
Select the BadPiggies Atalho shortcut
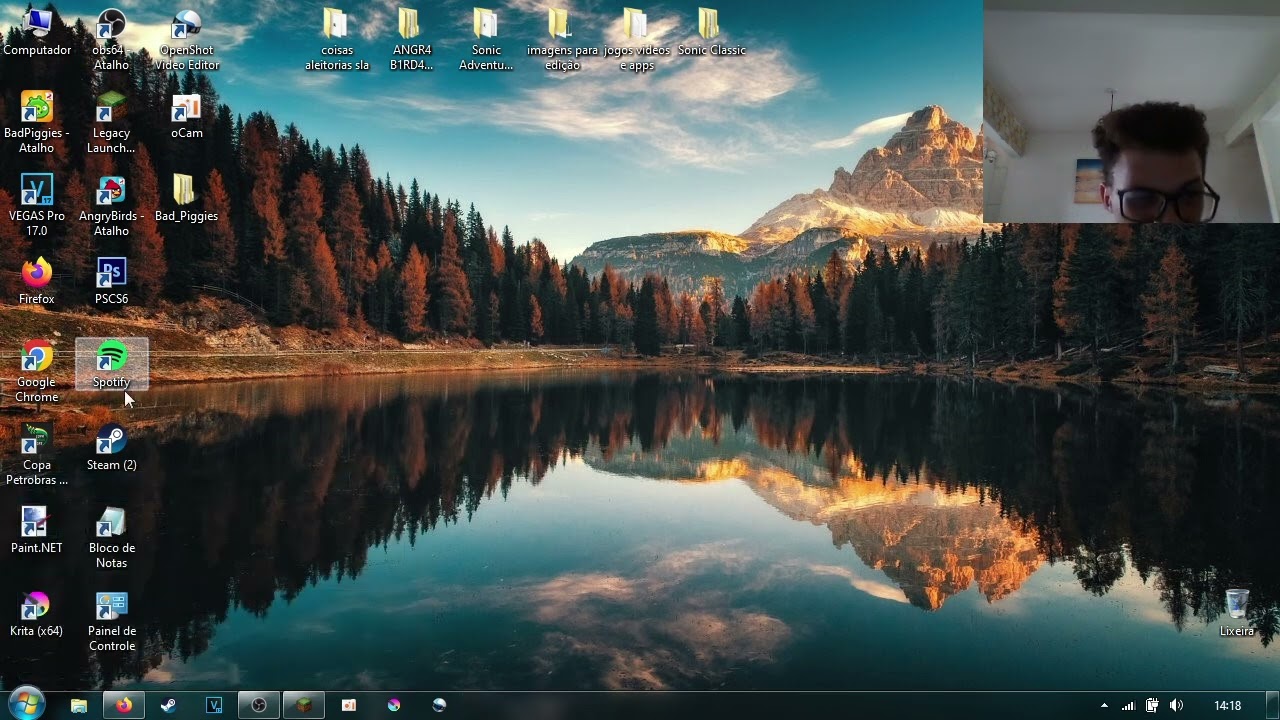(37, 123)
